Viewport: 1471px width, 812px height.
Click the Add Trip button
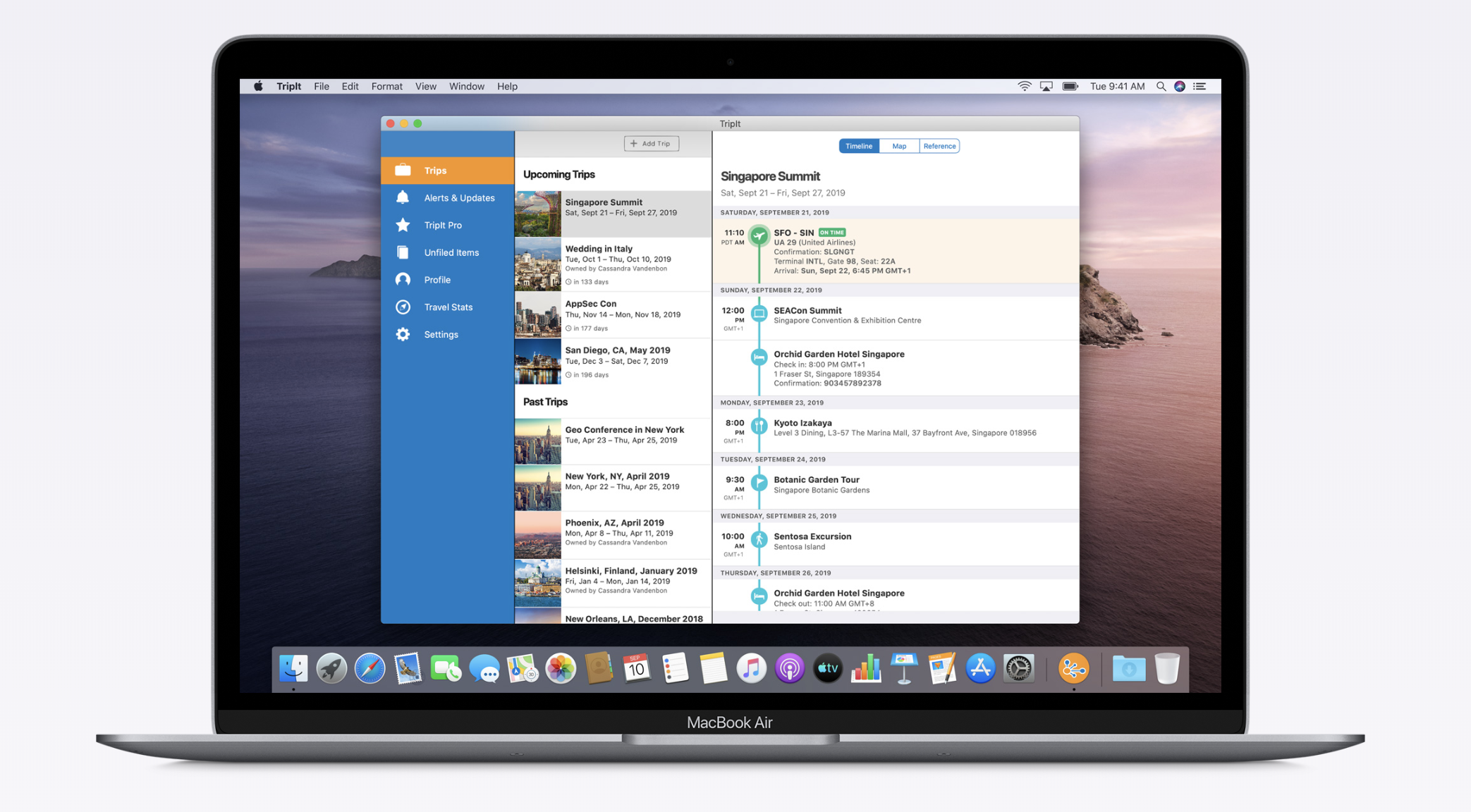[x=652, y=143]
